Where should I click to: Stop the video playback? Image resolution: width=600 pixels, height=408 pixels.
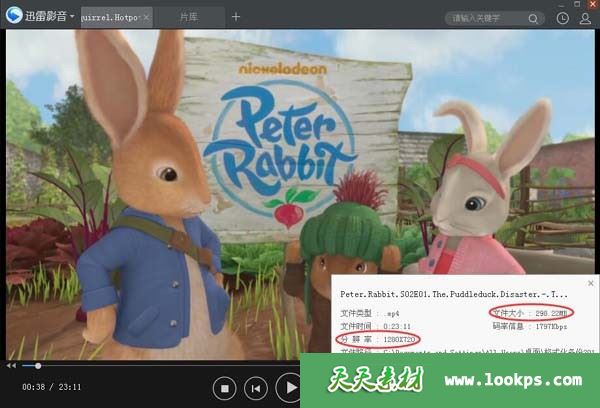click(x=226, y=387)
